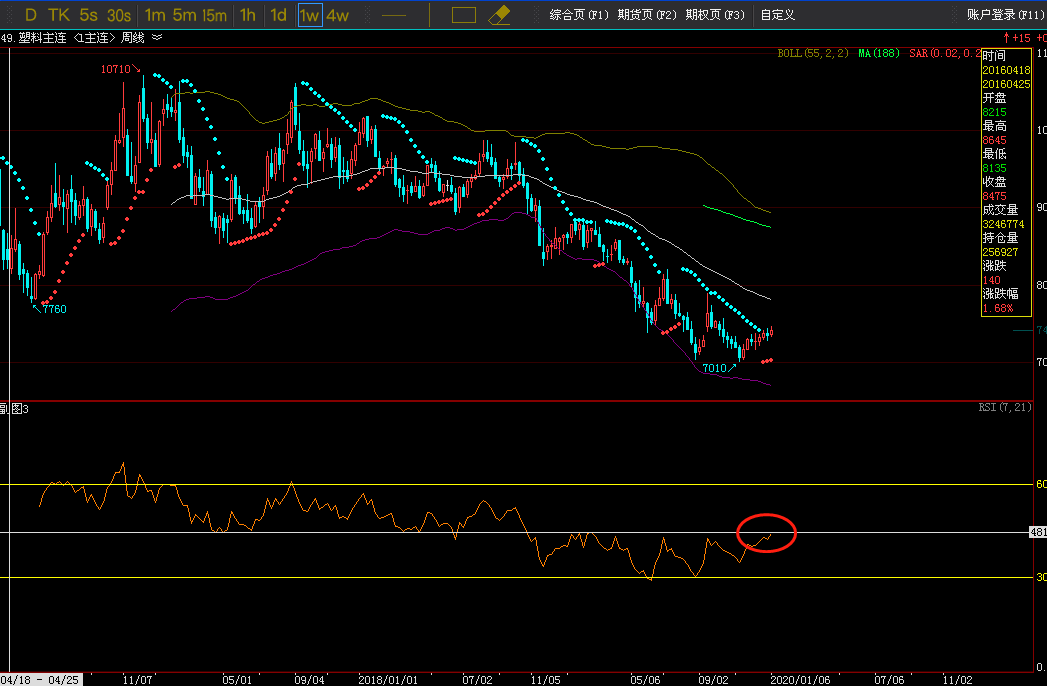Image resolution: width=1047 pixels, height=686 pixels.
Task: Select the TK tick period button
Action: (59, 15)
